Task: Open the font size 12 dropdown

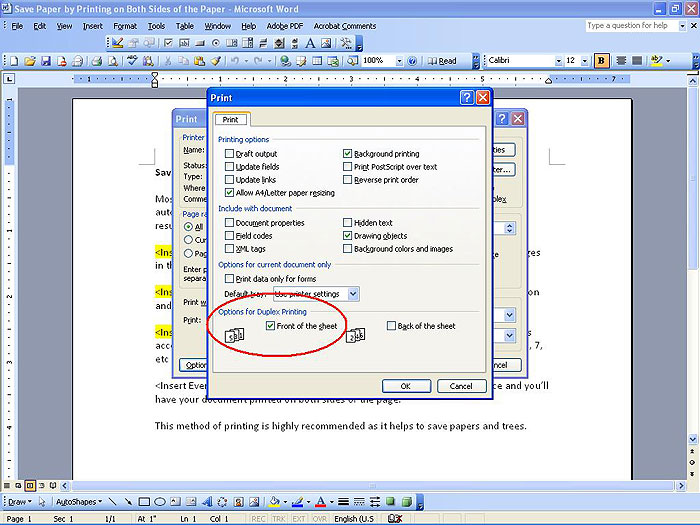Action: pos(584,61)
